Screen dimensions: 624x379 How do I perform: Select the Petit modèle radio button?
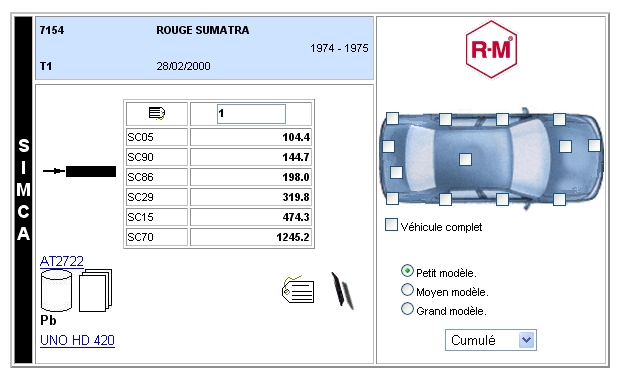tap(407, 271)
